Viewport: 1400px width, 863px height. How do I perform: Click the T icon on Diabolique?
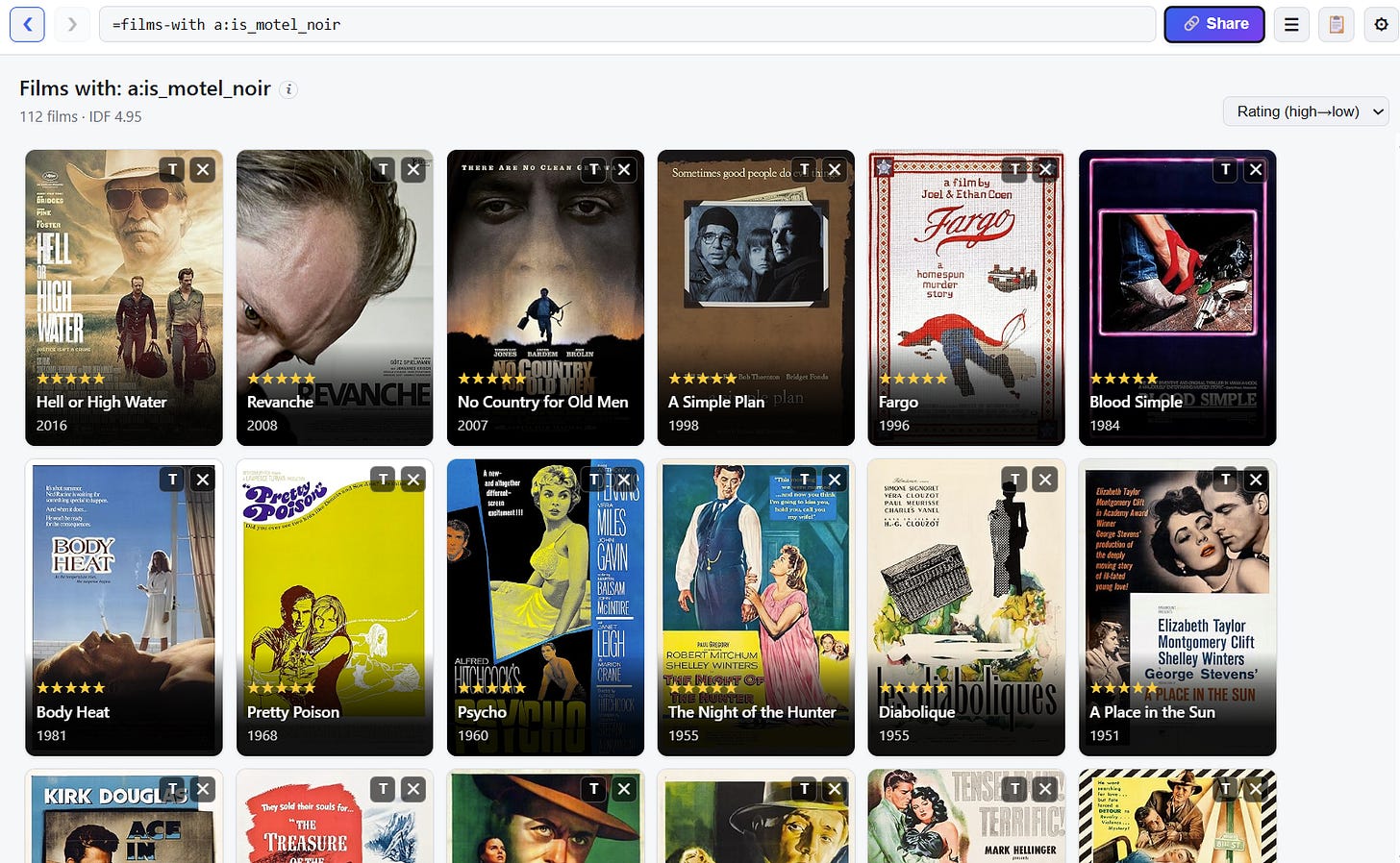tap(1014, 479)
